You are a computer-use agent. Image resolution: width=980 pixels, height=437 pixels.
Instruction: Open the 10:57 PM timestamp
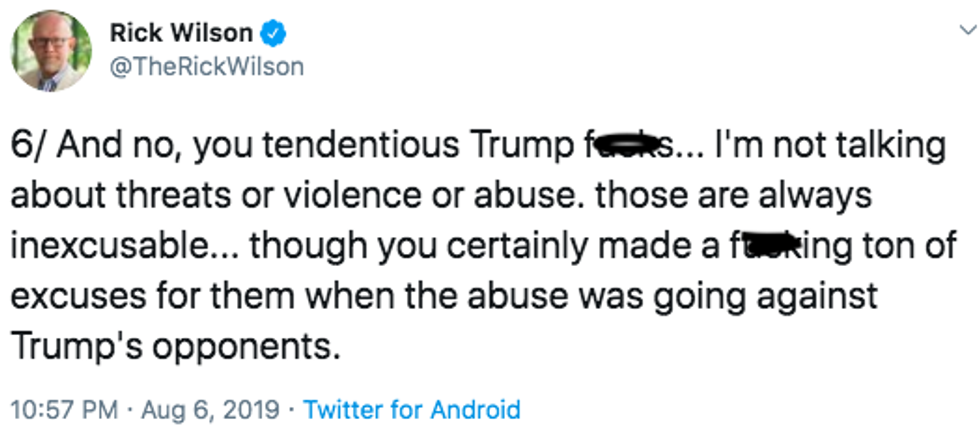click(65, 409)
